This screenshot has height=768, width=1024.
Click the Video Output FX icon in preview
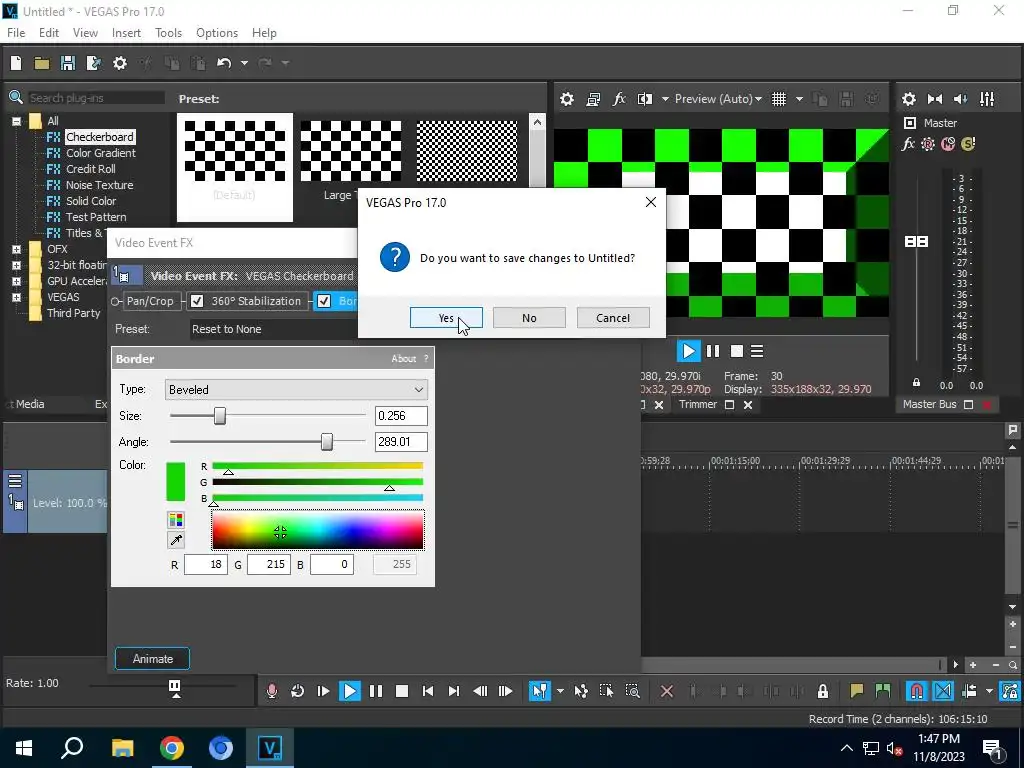619,99
